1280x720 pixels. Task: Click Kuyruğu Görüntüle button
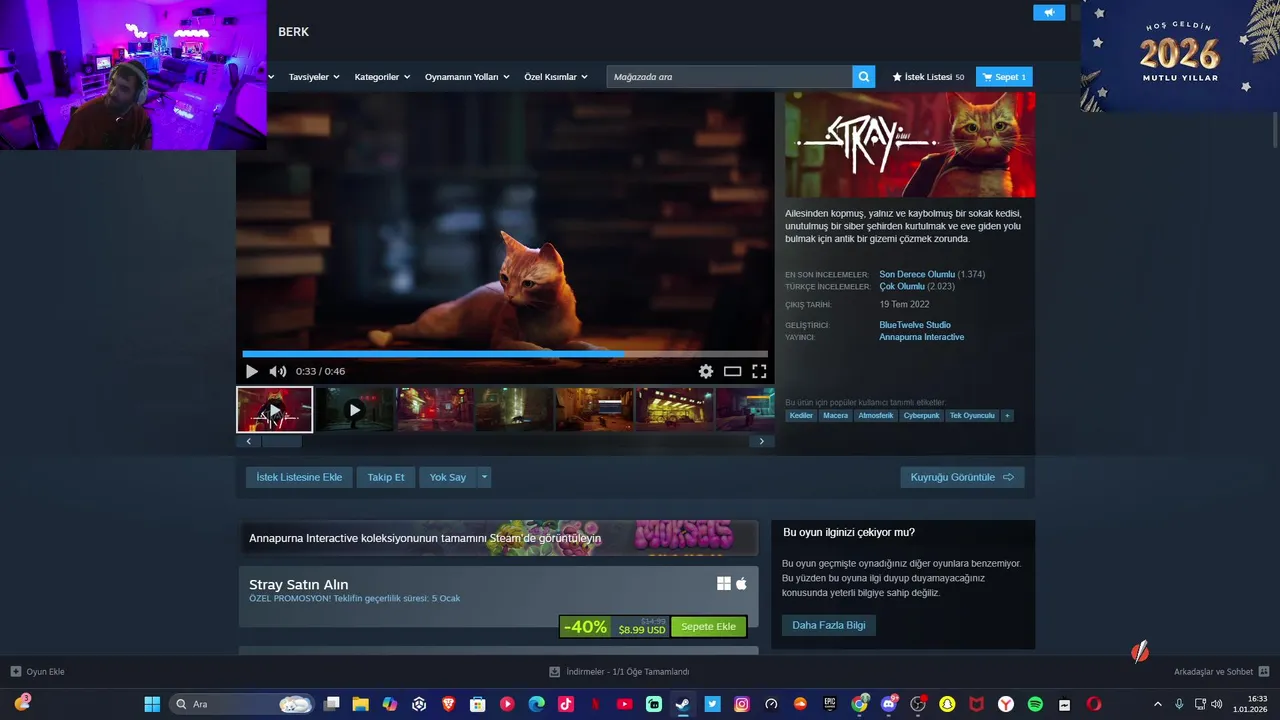pos(962,477)
